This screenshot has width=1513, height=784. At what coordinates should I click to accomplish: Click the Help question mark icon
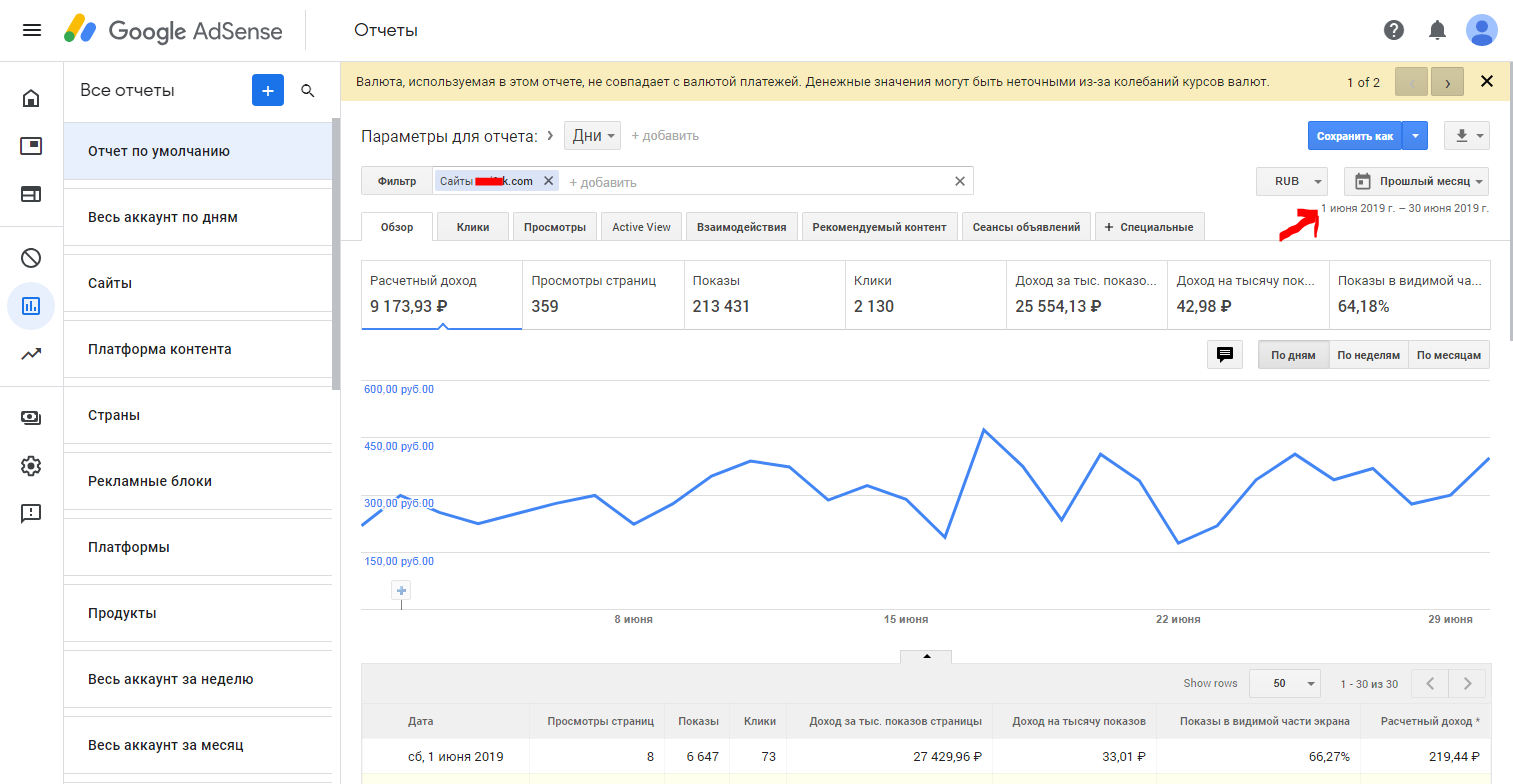[x=1394, y=30]
